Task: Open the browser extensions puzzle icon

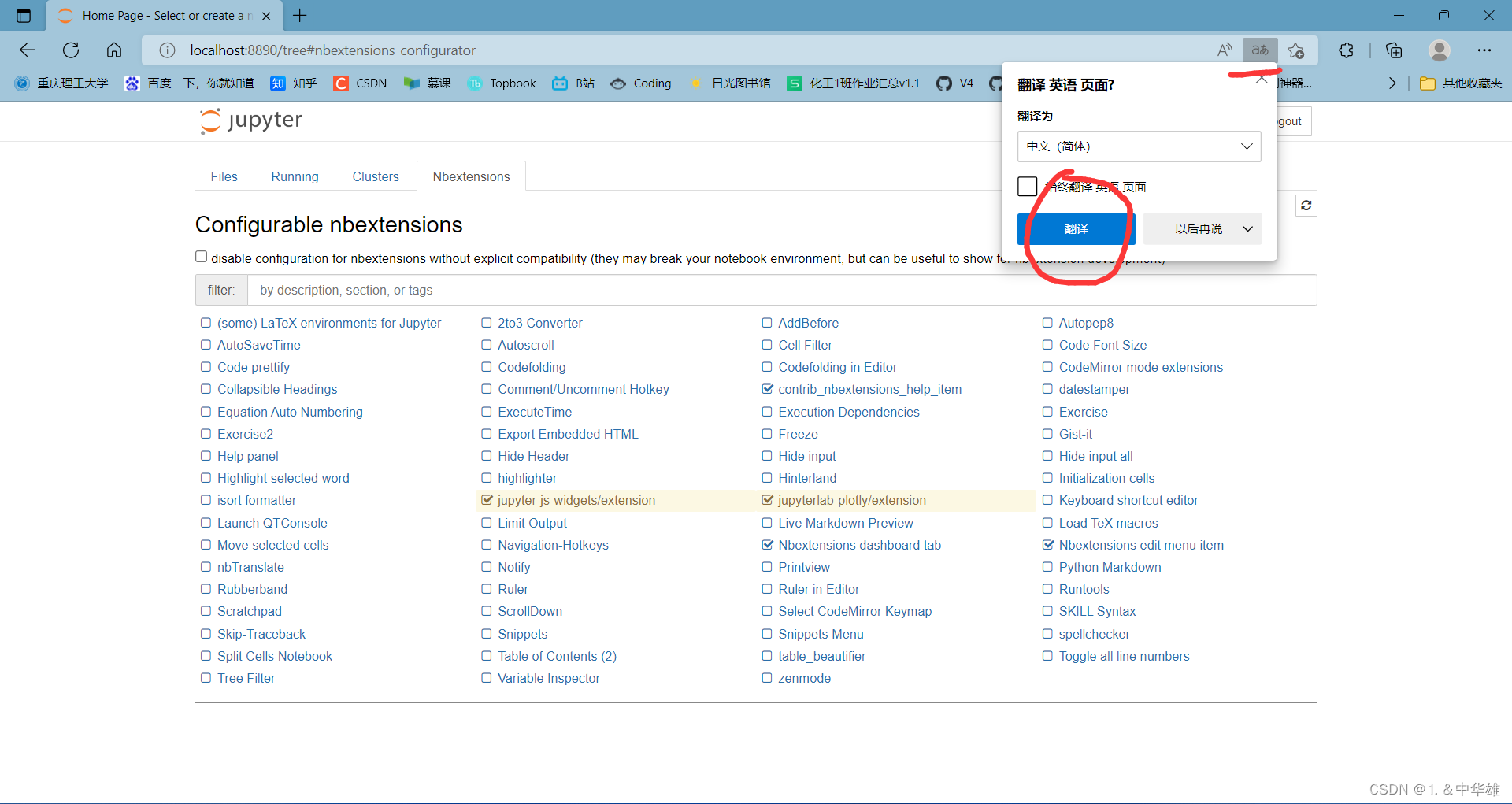Action: click(x=1347, y=50)
